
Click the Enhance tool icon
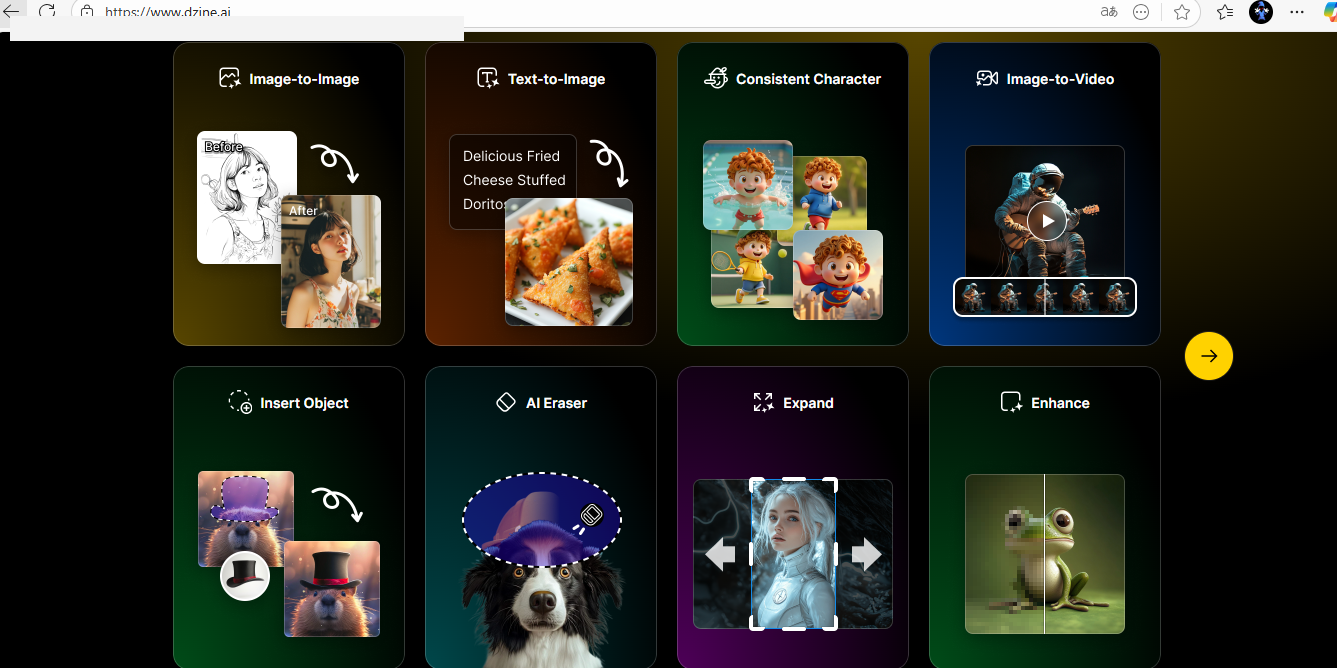(x=1012, y=402)
